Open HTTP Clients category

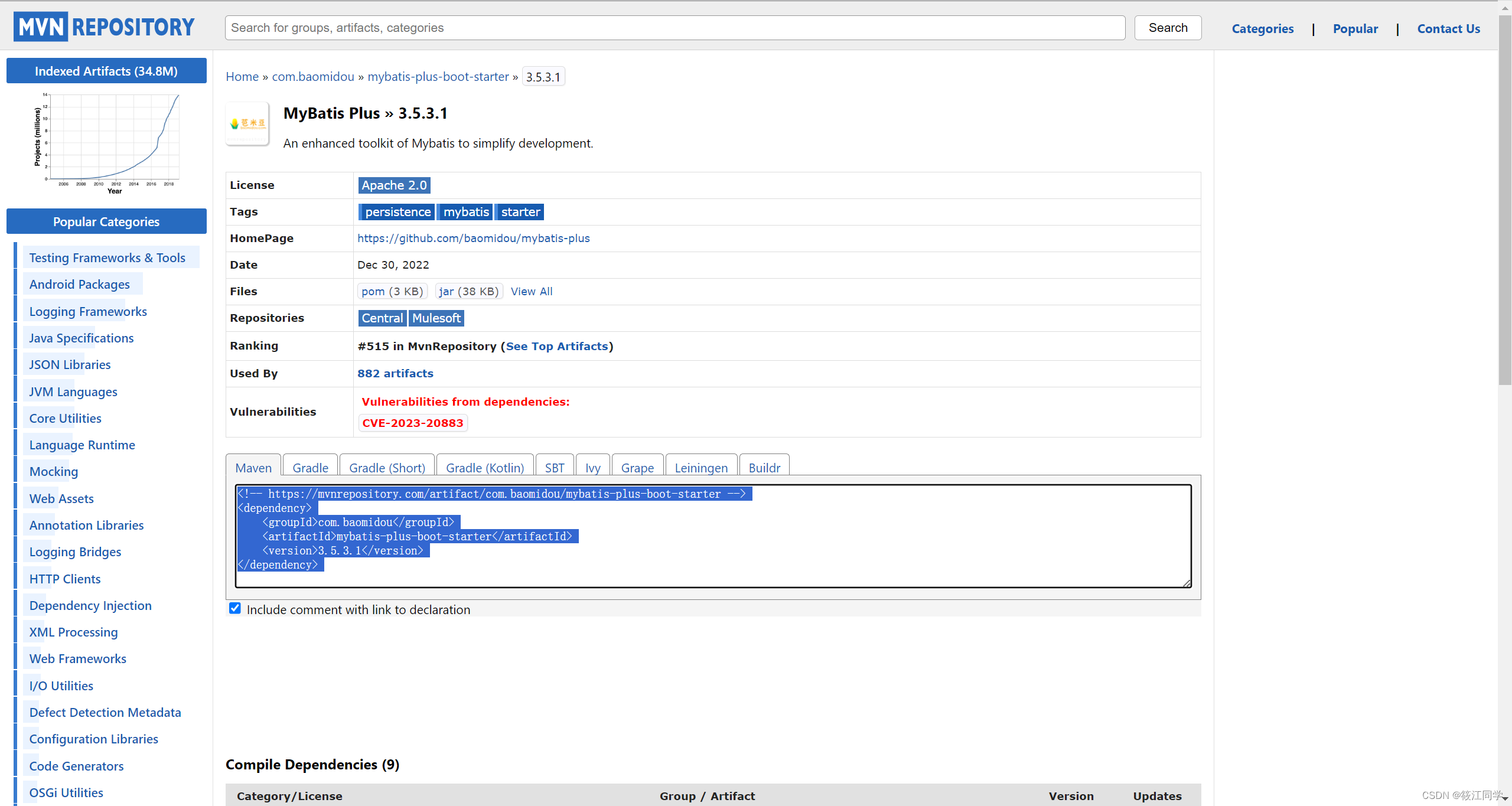click(65, 579)
